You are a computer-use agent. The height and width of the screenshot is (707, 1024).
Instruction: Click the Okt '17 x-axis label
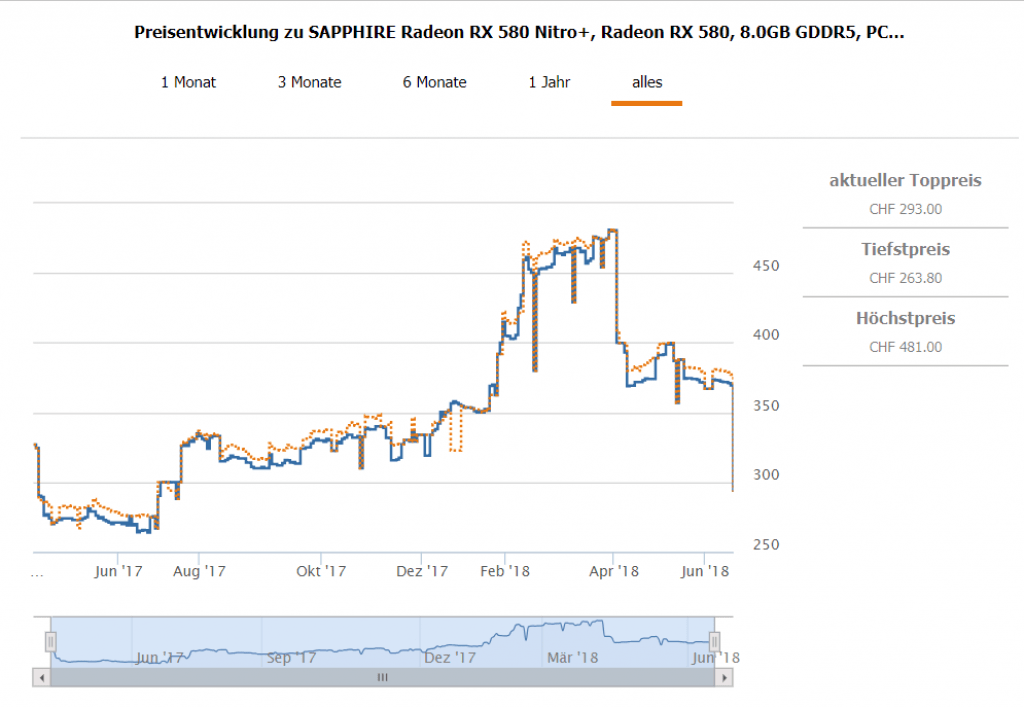tap(321, 571)
